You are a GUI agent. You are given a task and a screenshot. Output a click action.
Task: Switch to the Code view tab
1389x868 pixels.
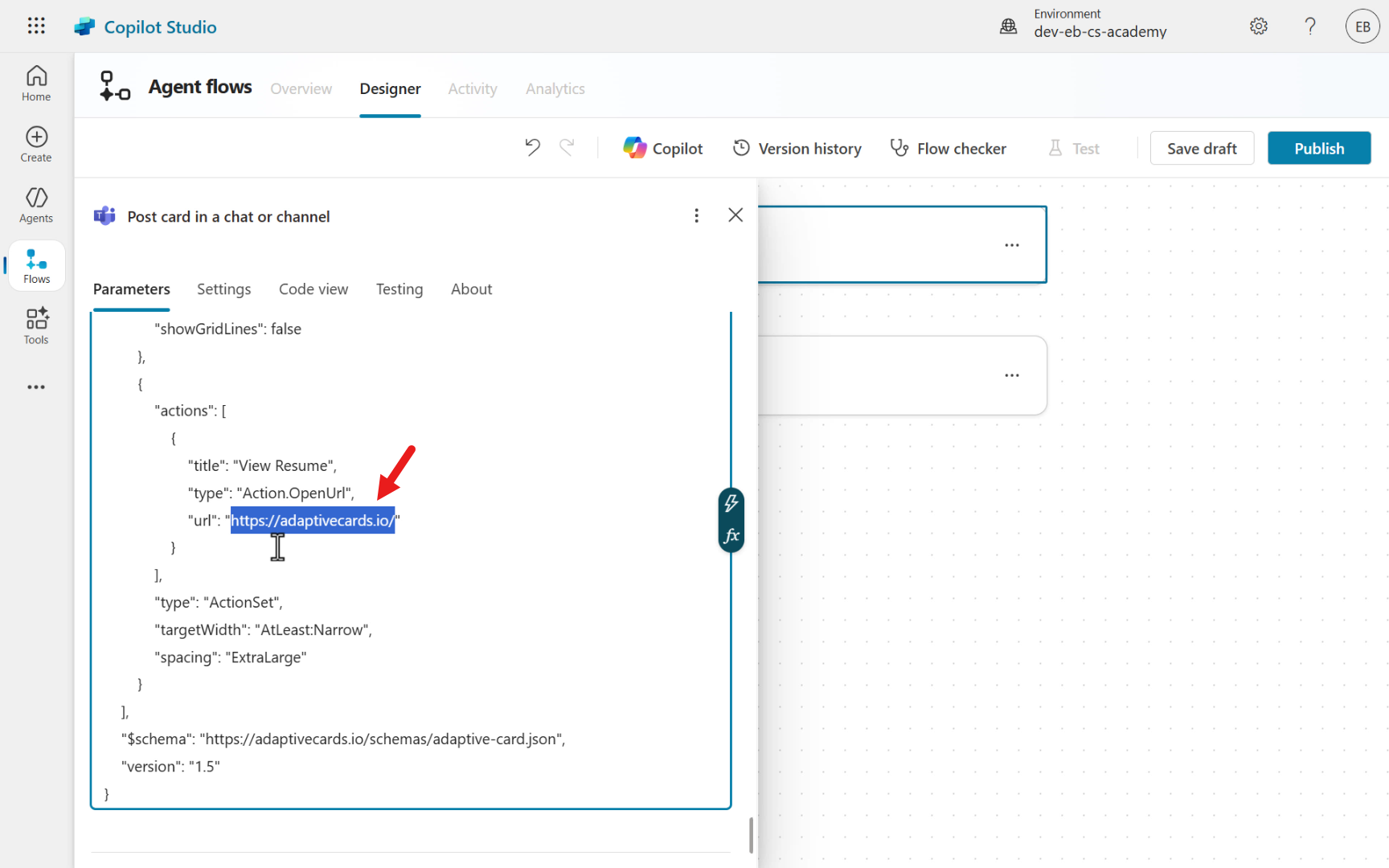point(313,289)
